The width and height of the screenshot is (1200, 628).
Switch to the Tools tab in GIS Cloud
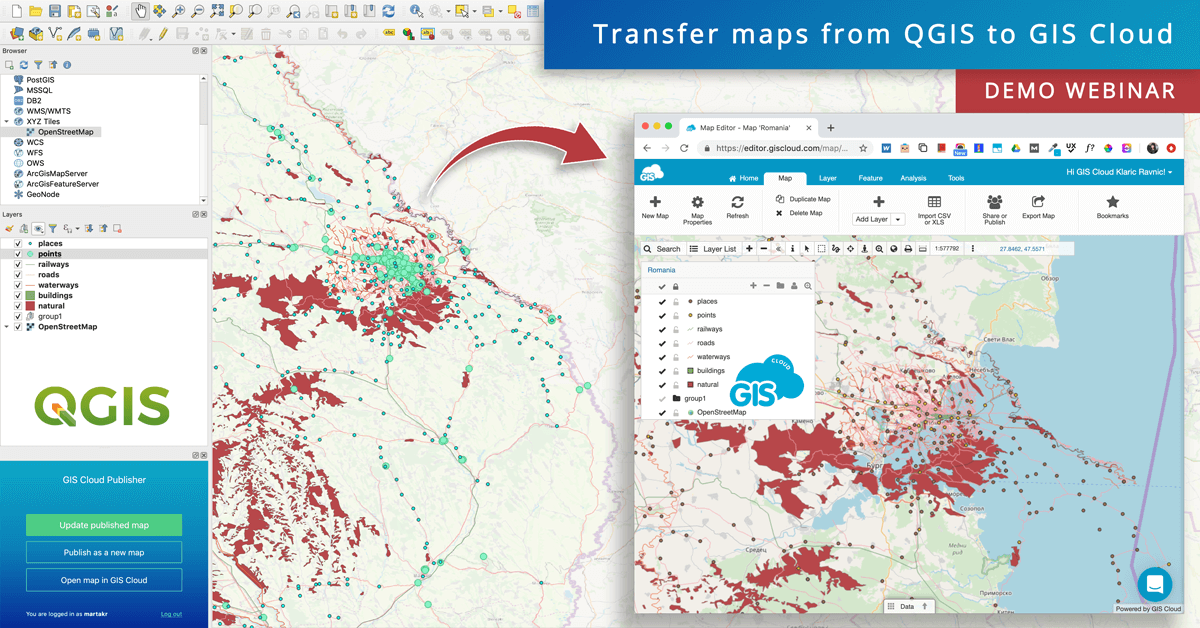pyautogui.click(x=956, y=178)
